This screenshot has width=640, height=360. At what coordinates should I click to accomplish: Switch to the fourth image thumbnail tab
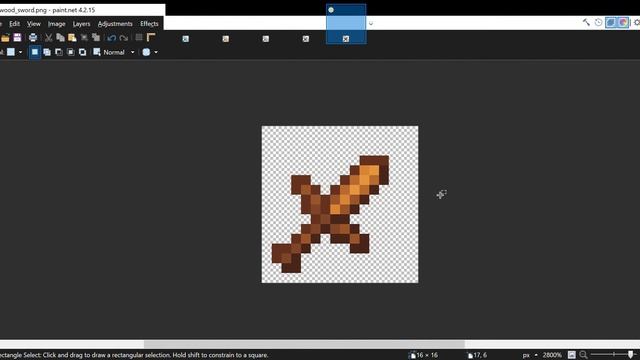pyautogui.click(x=306, y=39)
